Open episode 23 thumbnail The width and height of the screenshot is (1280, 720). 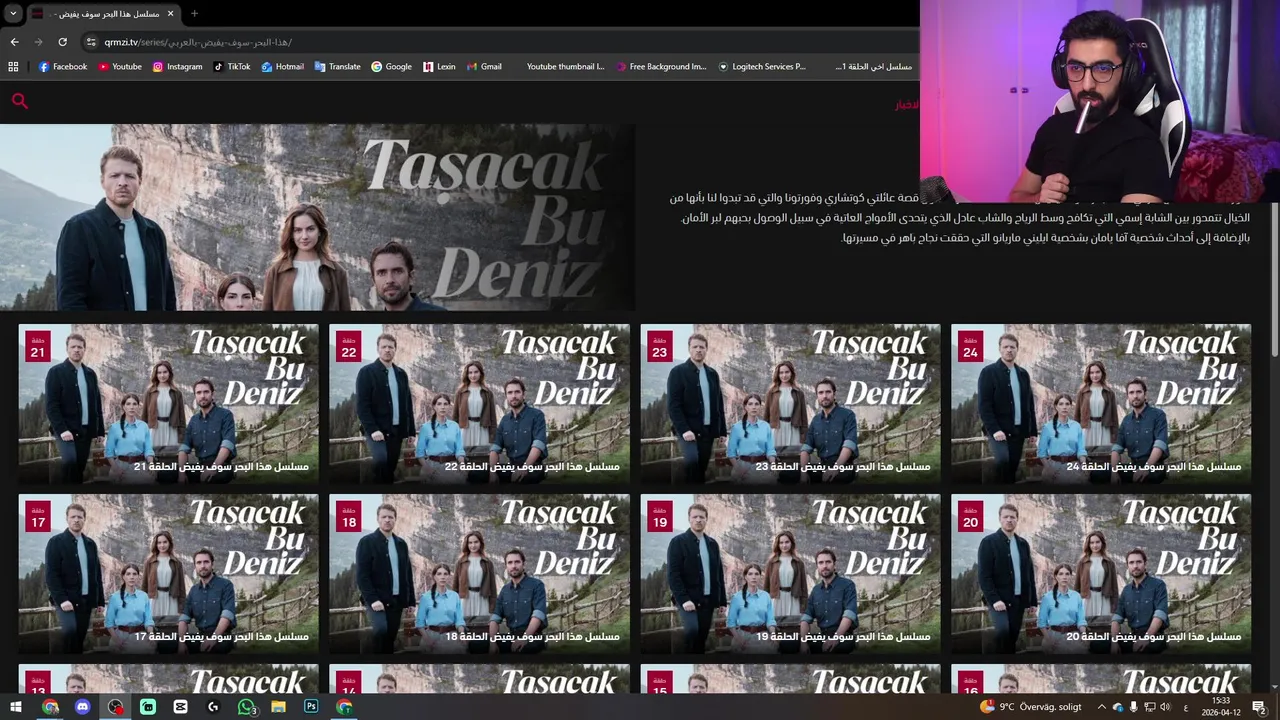pos(790,403)
